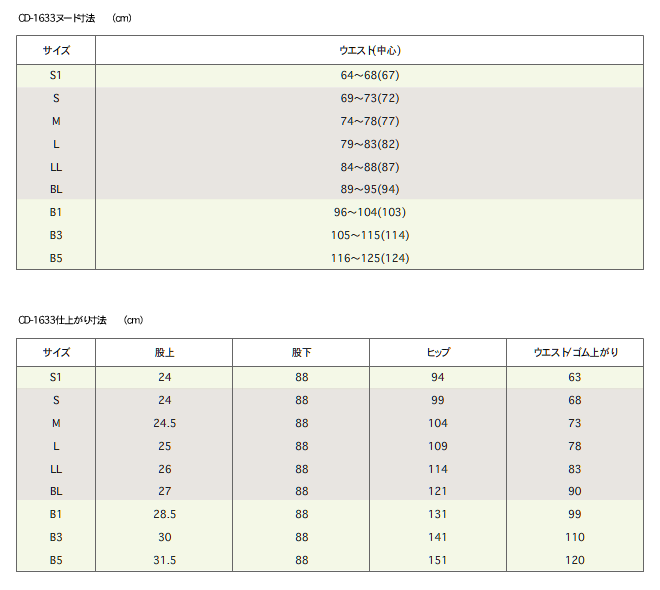This screenshot has height=590, width=660.
Task: Click the ヒップ column header
Action: 438,353
